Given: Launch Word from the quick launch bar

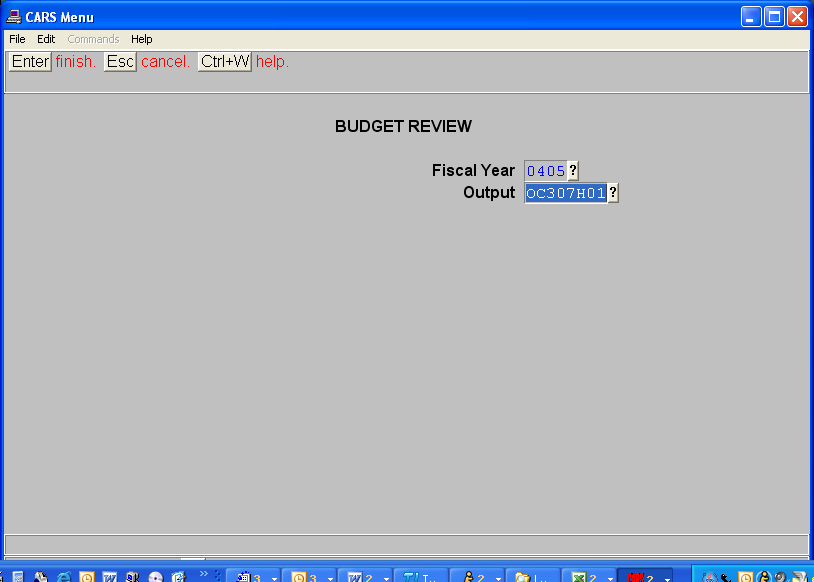Looking at the screenshot, I should point(110,577).
